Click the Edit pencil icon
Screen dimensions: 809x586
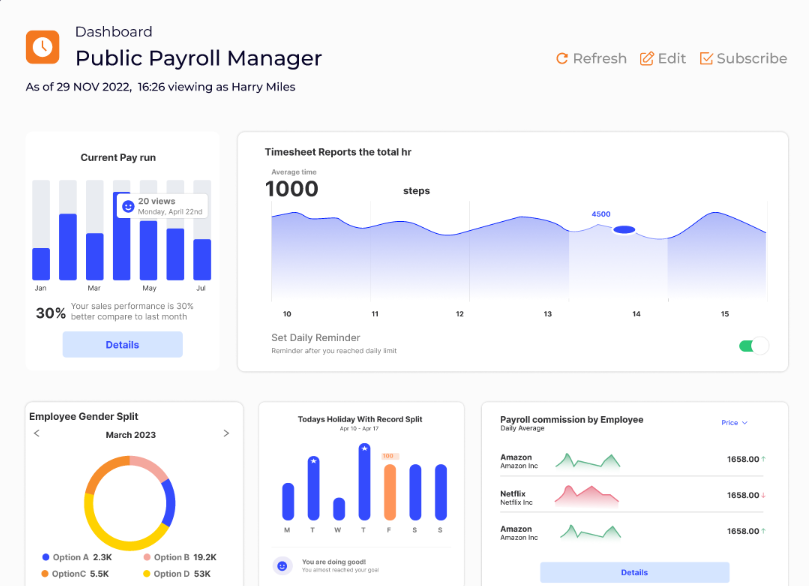click(x=647, y=59)
